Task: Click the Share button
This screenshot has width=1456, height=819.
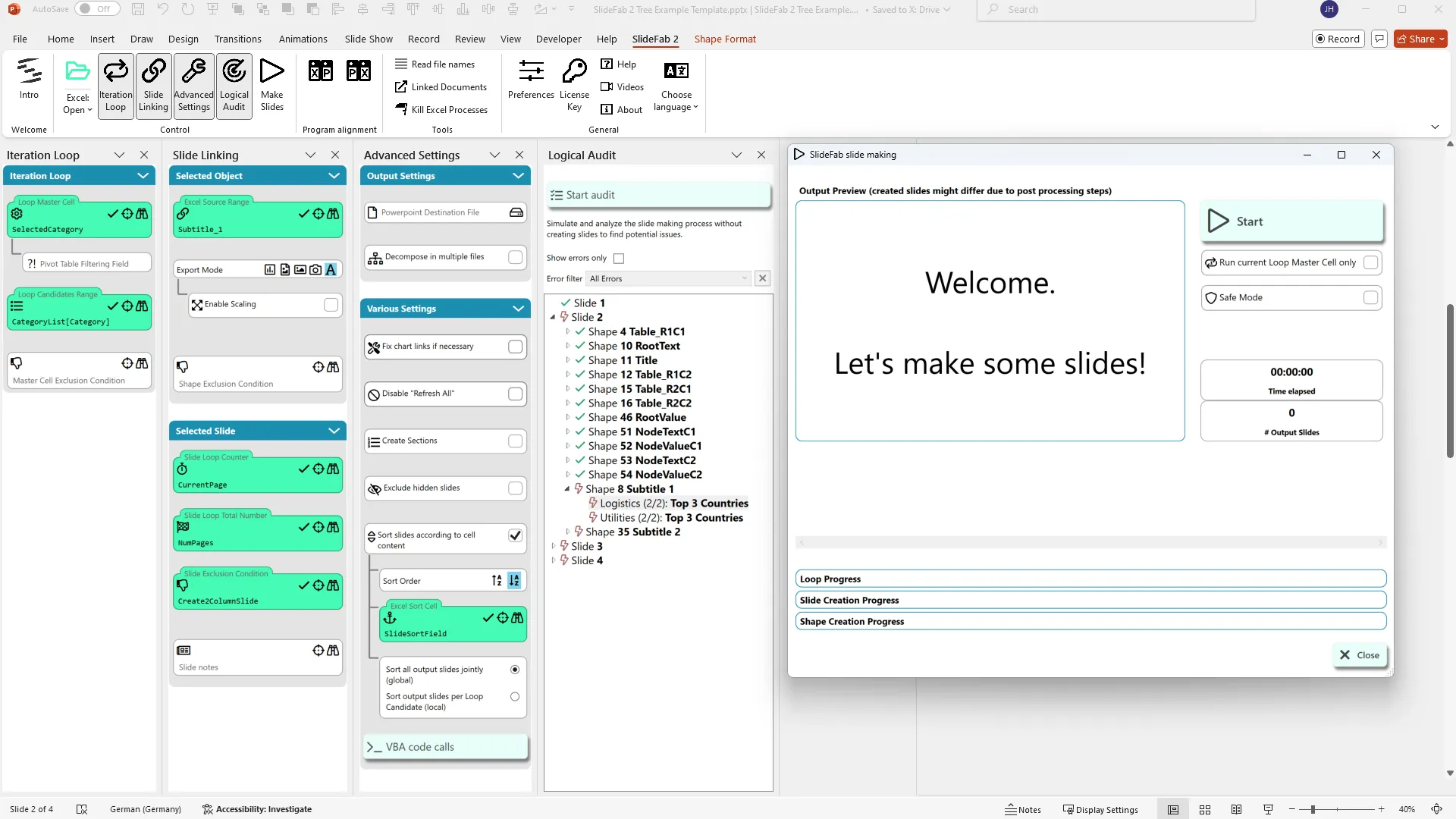Action: click(x=1420, y=39)
